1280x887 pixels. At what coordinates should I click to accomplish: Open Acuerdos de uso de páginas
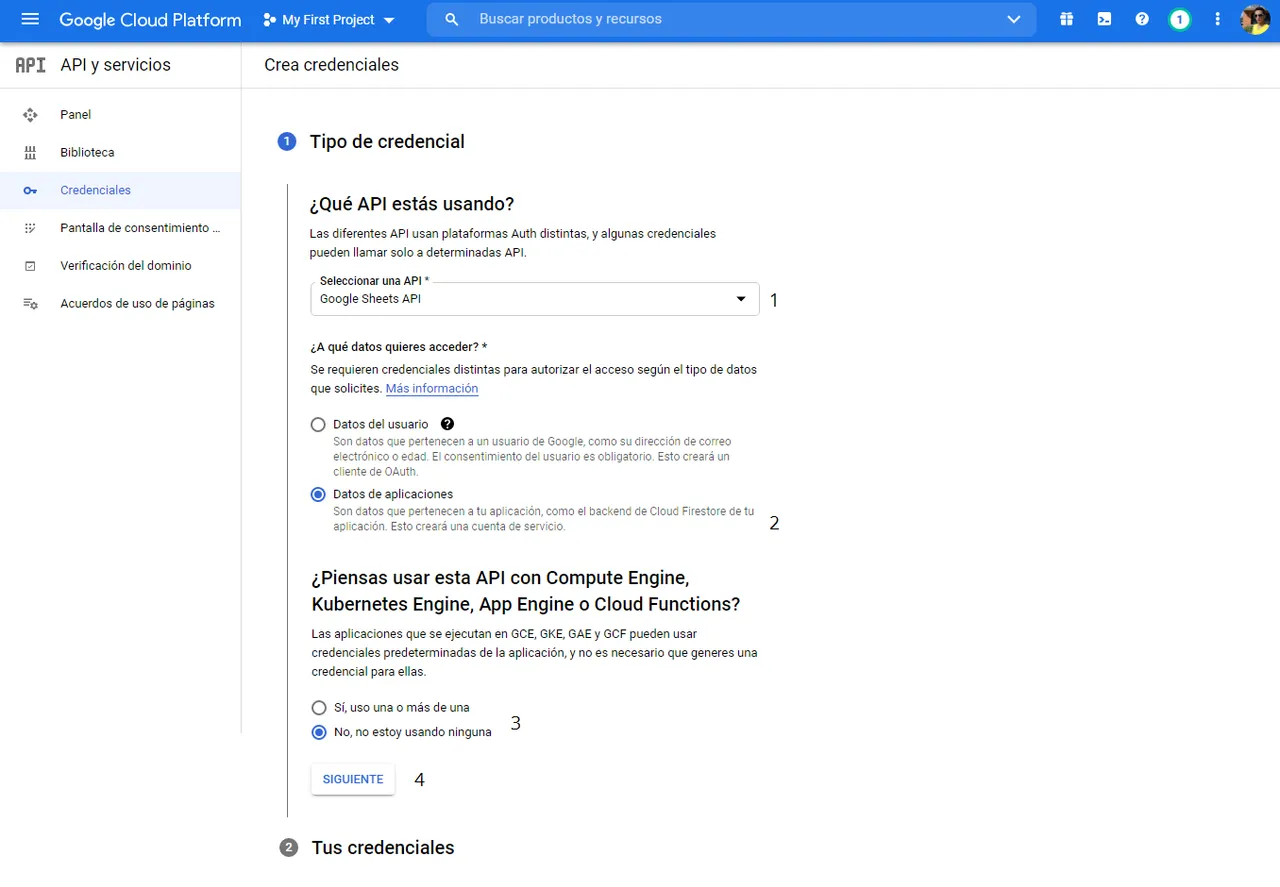click(120, 304)
